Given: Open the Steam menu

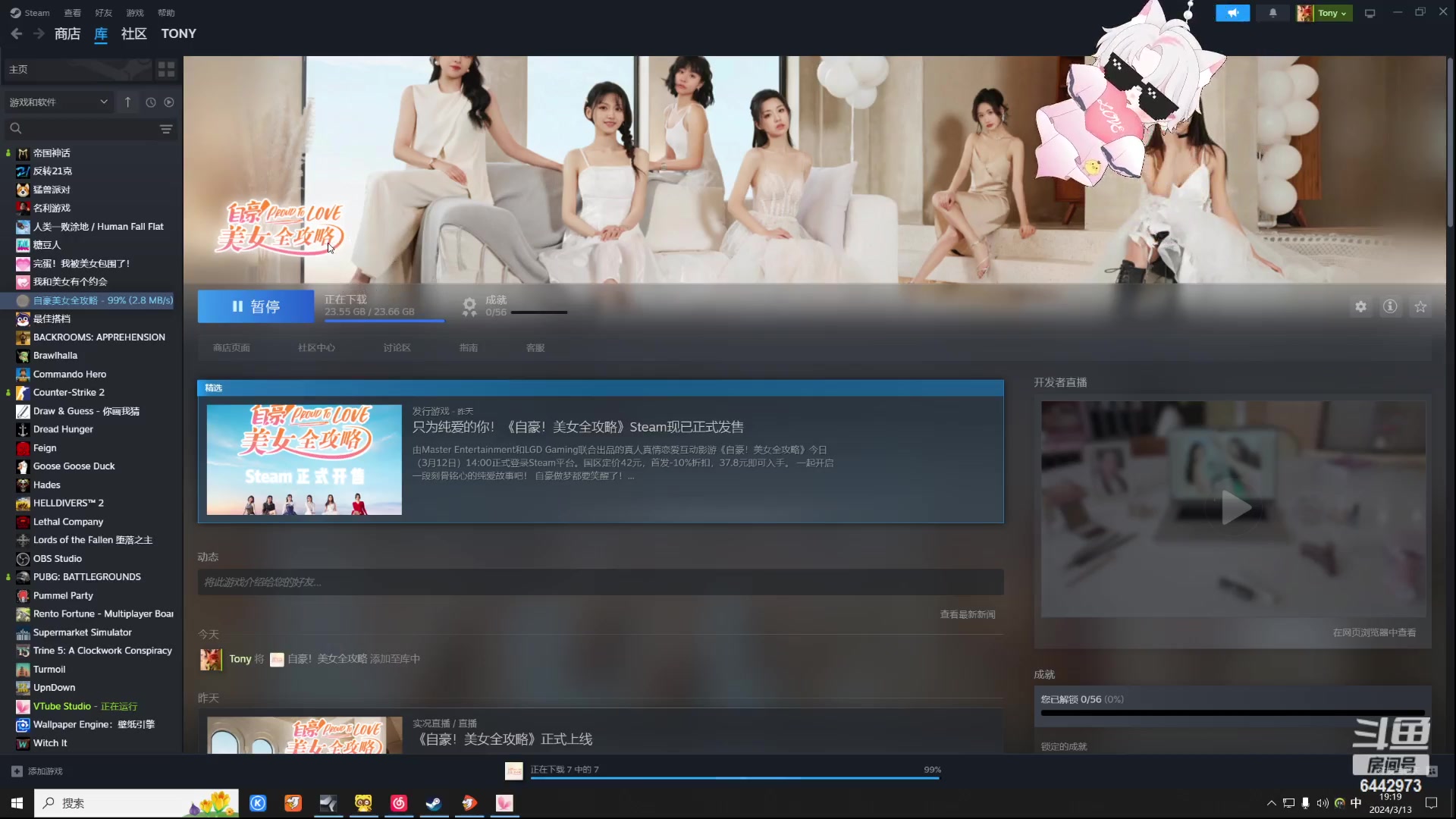Looking at the screenshot, I should (x=30, y=13).
